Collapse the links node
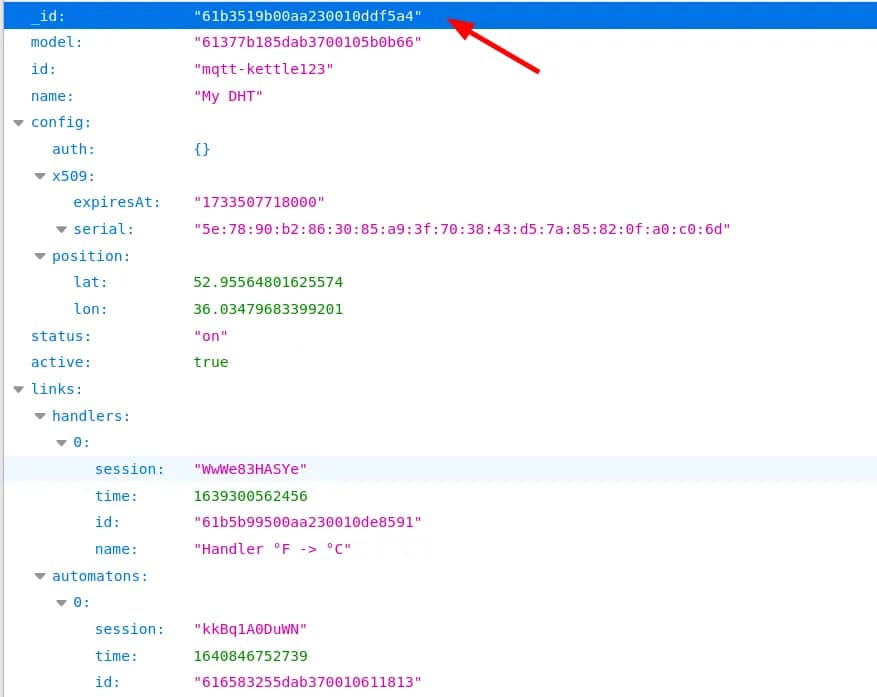Image resolution: width=877 pixels, height=697 pixels. click(x=18, y=389)
